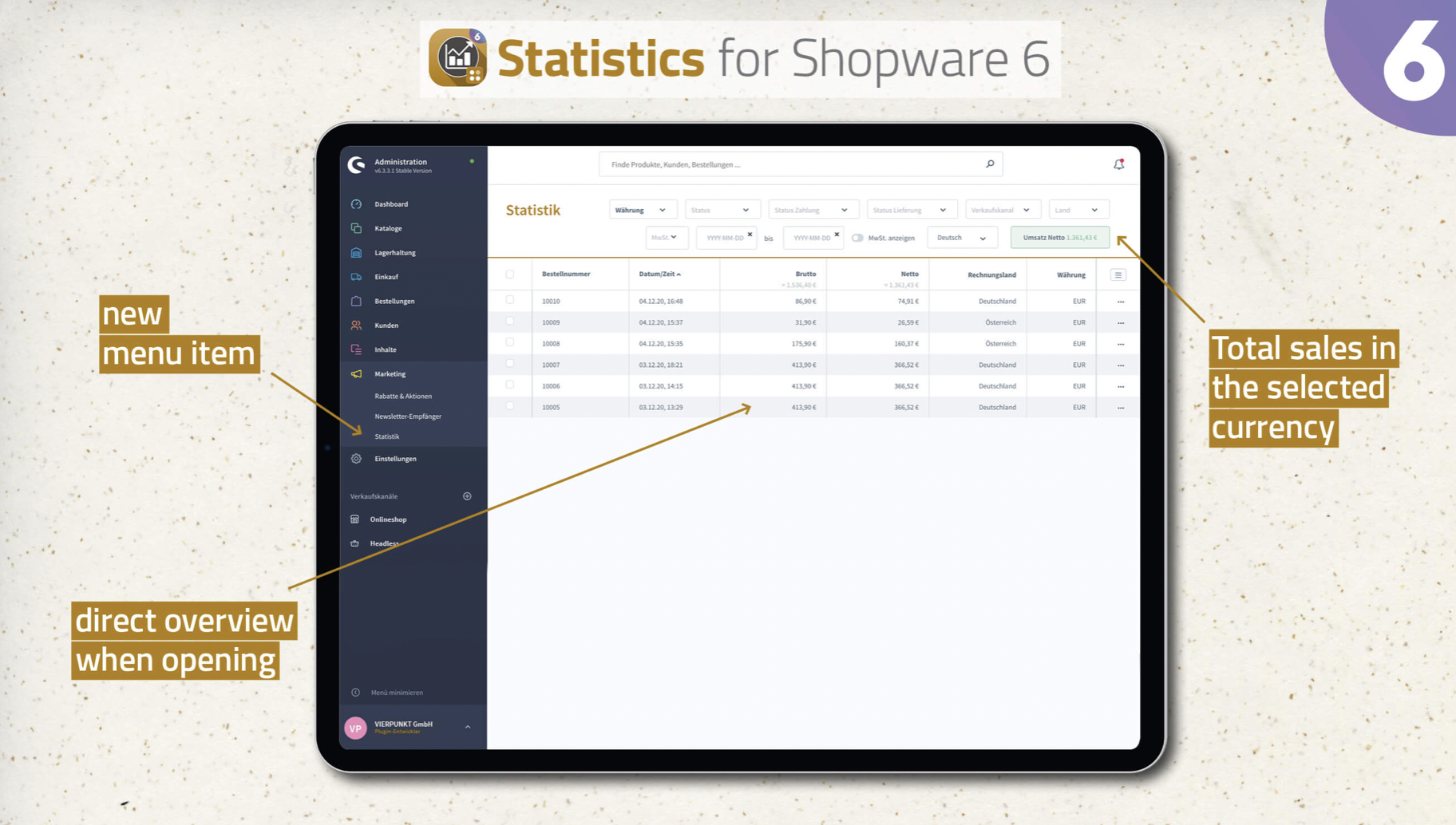The image size is (1456, 825).
Task: Open Newsletter-Empfänger submenu item
Action: [408, 416]
